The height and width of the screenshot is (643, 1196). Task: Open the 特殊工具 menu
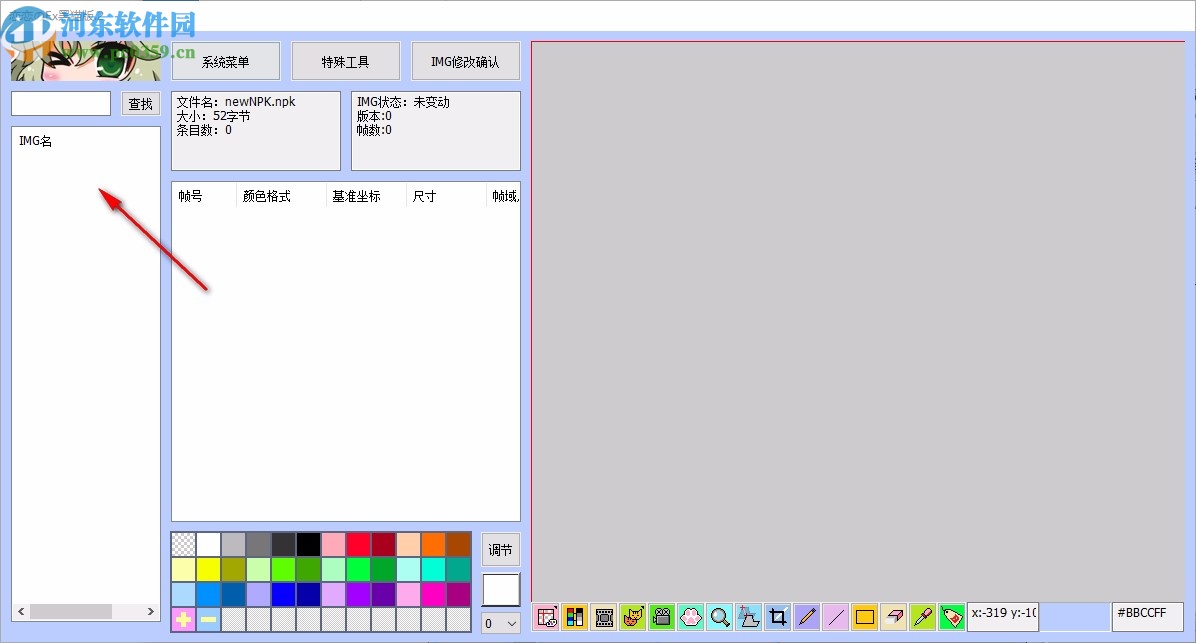[x=345, y=61]
